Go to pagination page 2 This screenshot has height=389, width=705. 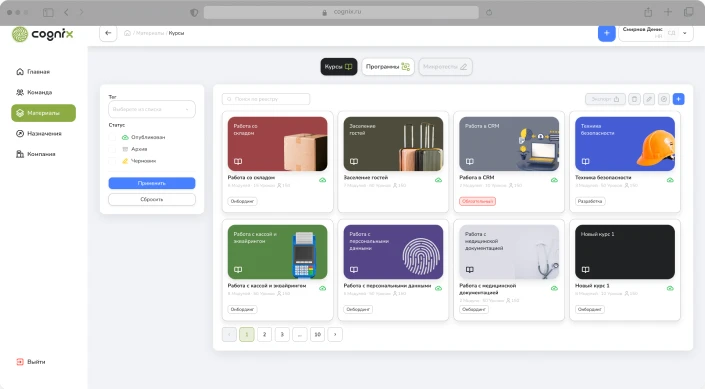[x=264, y=334]
